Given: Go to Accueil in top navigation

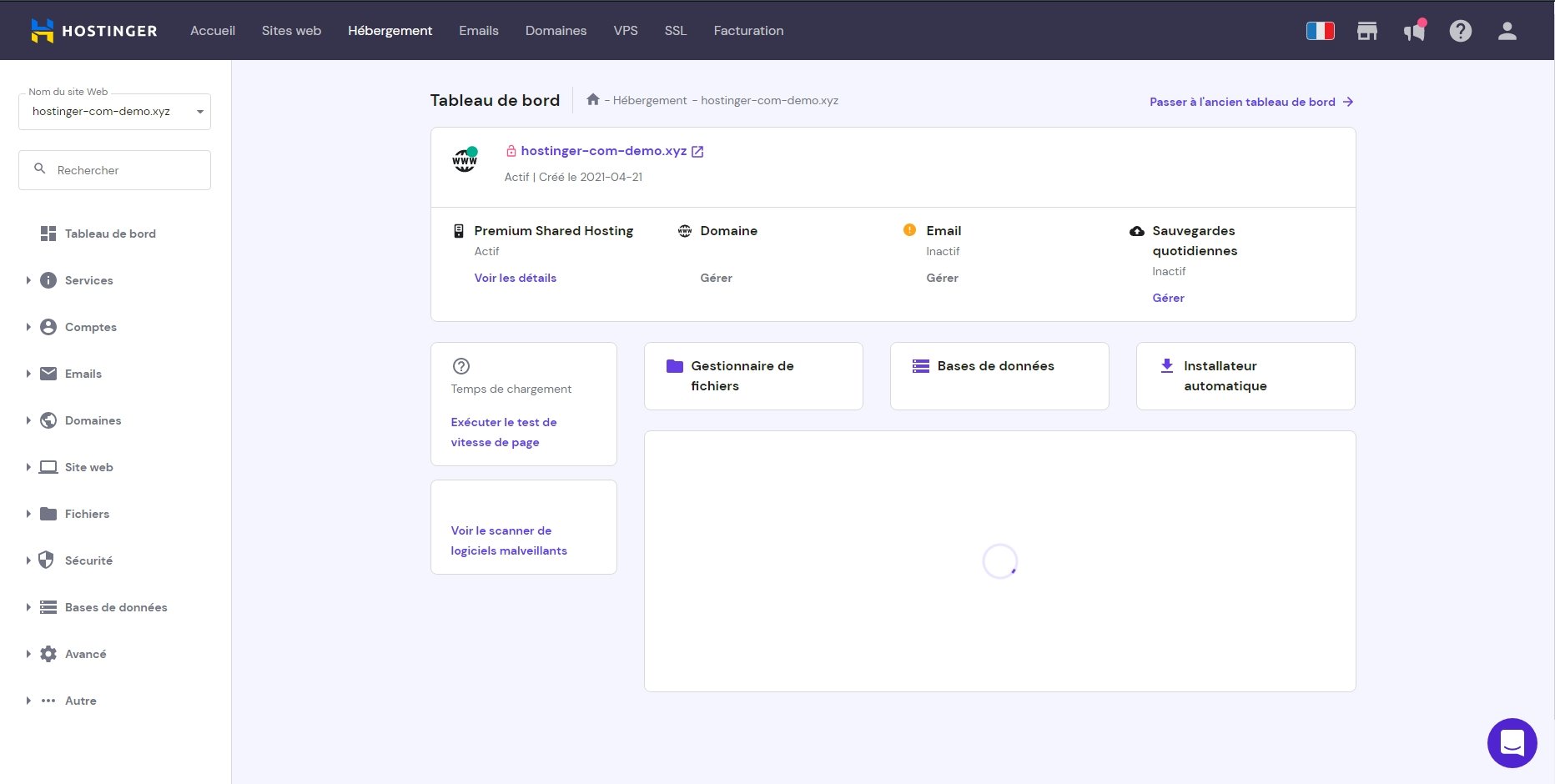Looking at the screenshot, I should tap(213, 31).
